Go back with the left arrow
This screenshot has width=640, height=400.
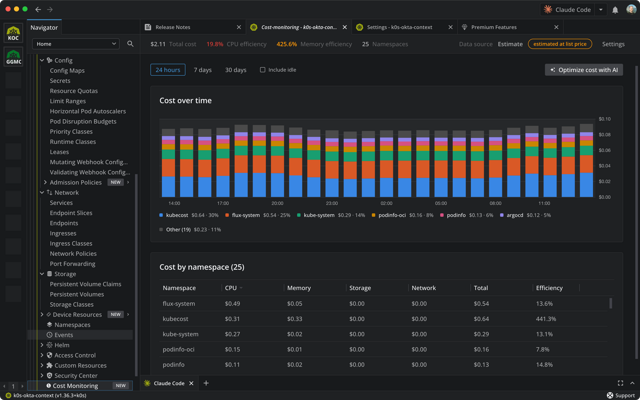click(x=38, y=9)
